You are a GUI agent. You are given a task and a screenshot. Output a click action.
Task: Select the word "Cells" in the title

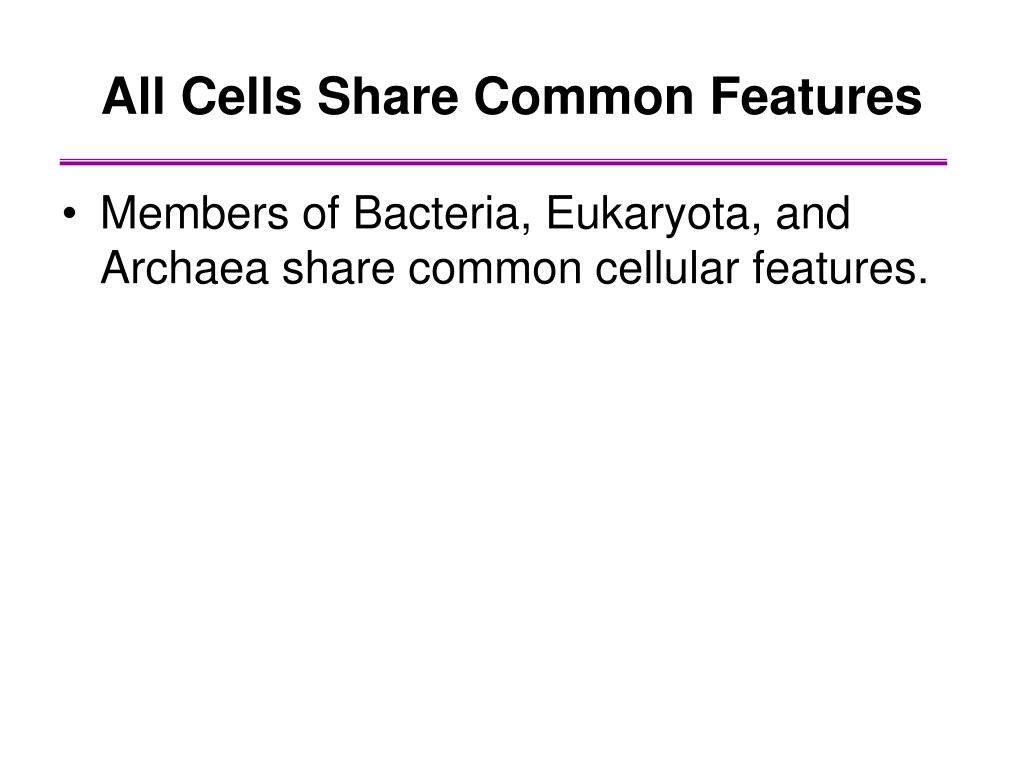[x=241, y=96]
